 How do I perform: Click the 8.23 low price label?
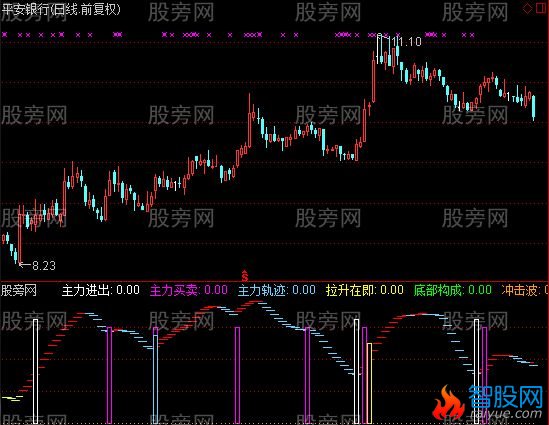point(44,266)
